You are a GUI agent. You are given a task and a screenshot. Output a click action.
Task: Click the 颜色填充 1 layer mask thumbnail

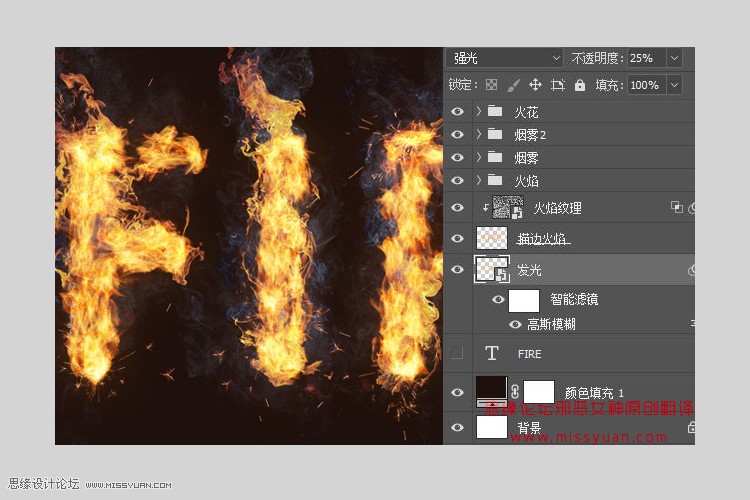pyautogui.click(x=539, y=392)
